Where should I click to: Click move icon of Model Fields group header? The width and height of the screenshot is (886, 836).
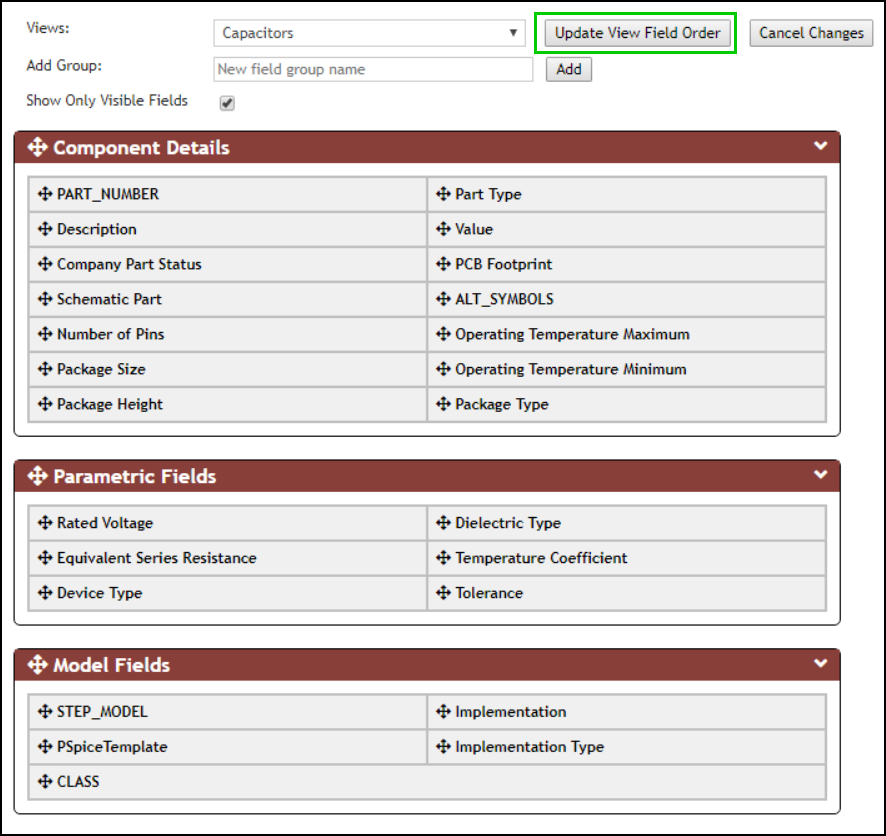pyautogui.click(x=37, y=666)
